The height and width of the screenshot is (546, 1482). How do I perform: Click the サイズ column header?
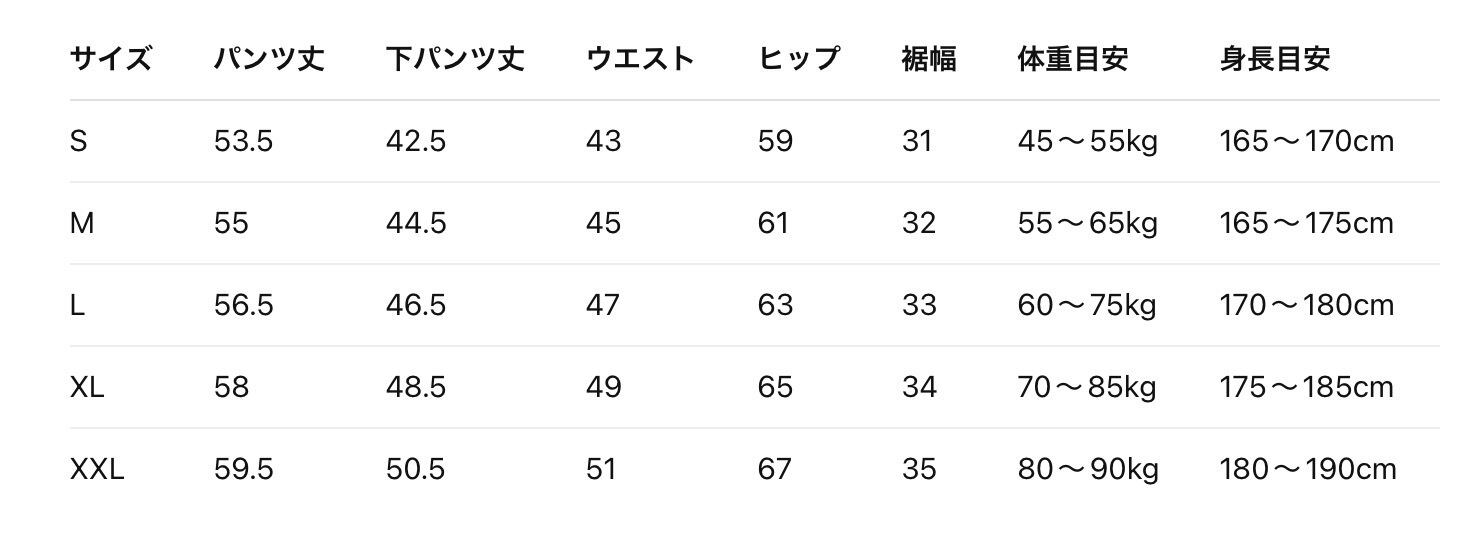(110, 59)
